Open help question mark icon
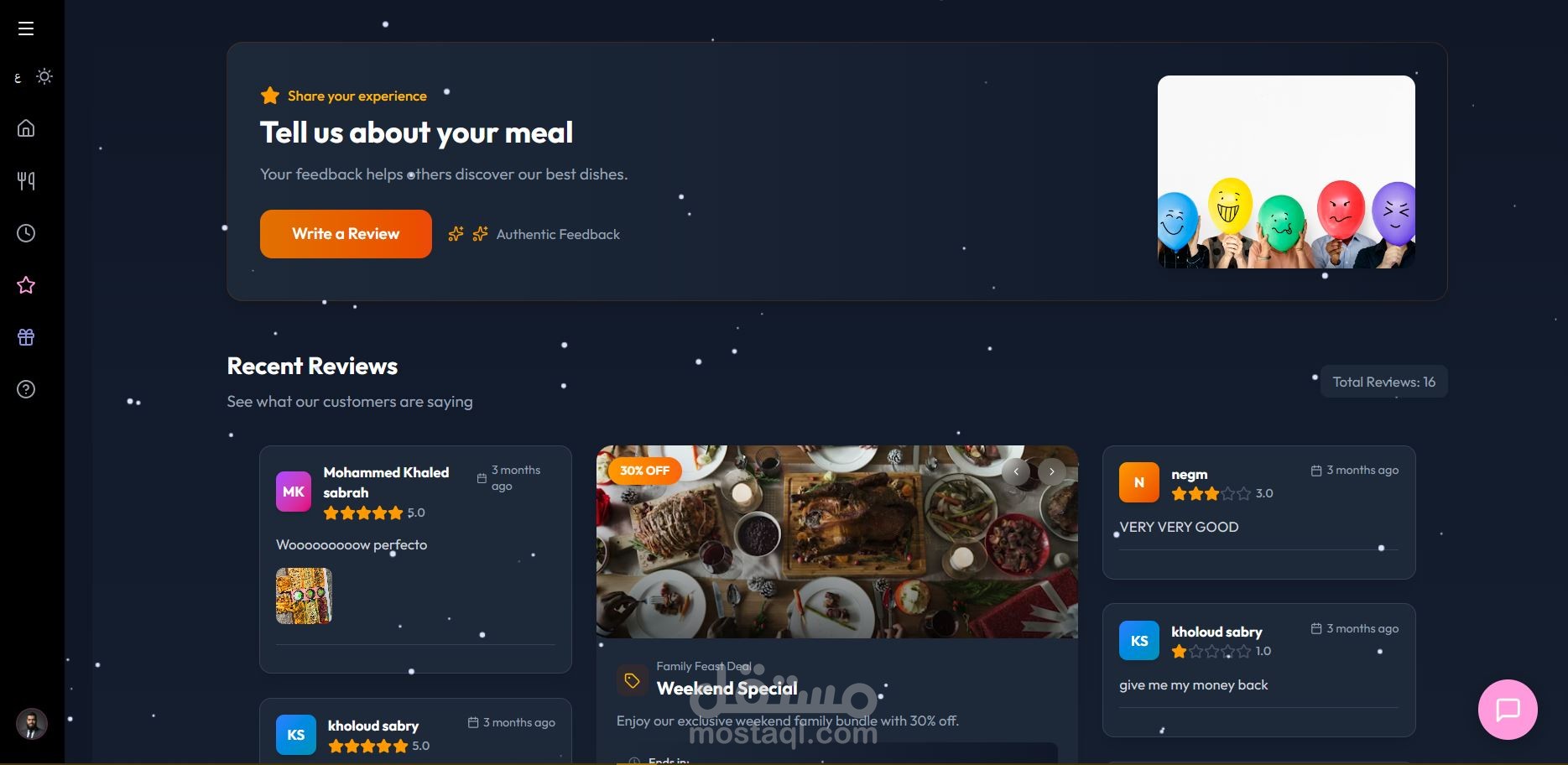1568x765 pixels. (26, 389)
